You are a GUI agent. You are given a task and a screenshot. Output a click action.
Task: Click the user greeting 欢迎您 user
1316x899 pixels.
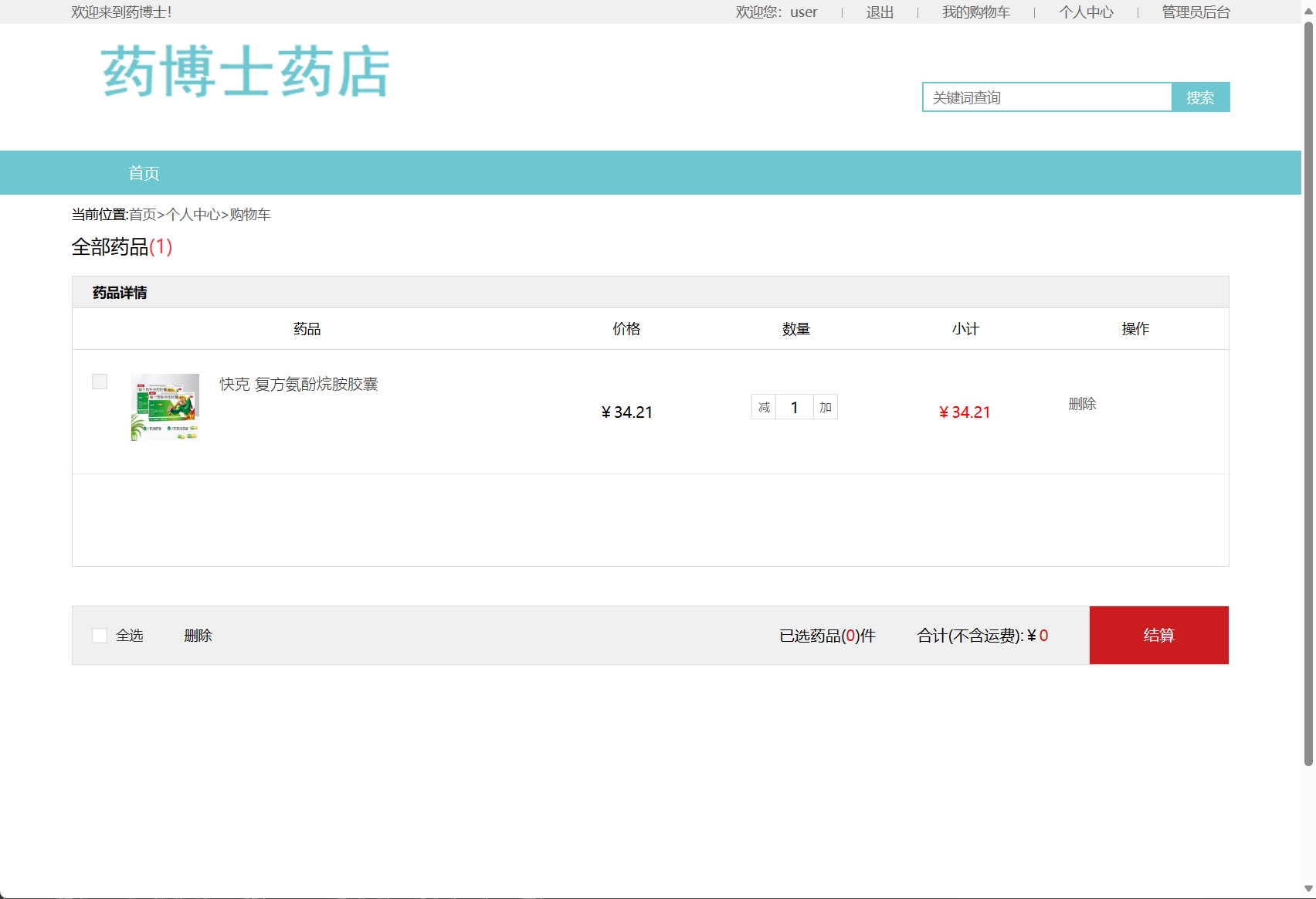coord(777,12)
